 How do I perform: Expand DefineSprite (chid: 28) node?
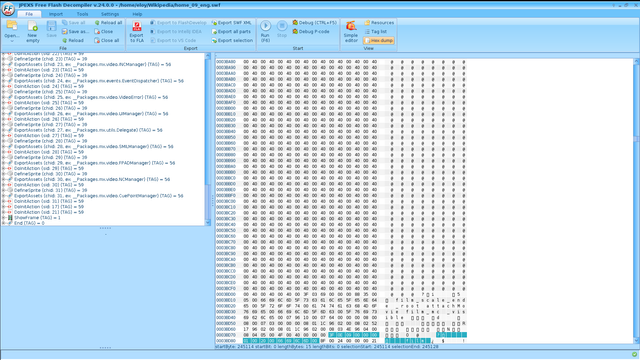click(x=4, y=141)
